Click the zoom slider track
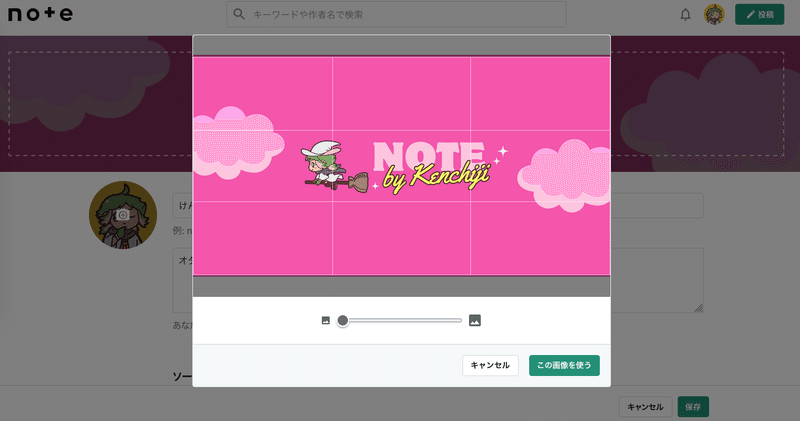 click(x=399, y=320)
